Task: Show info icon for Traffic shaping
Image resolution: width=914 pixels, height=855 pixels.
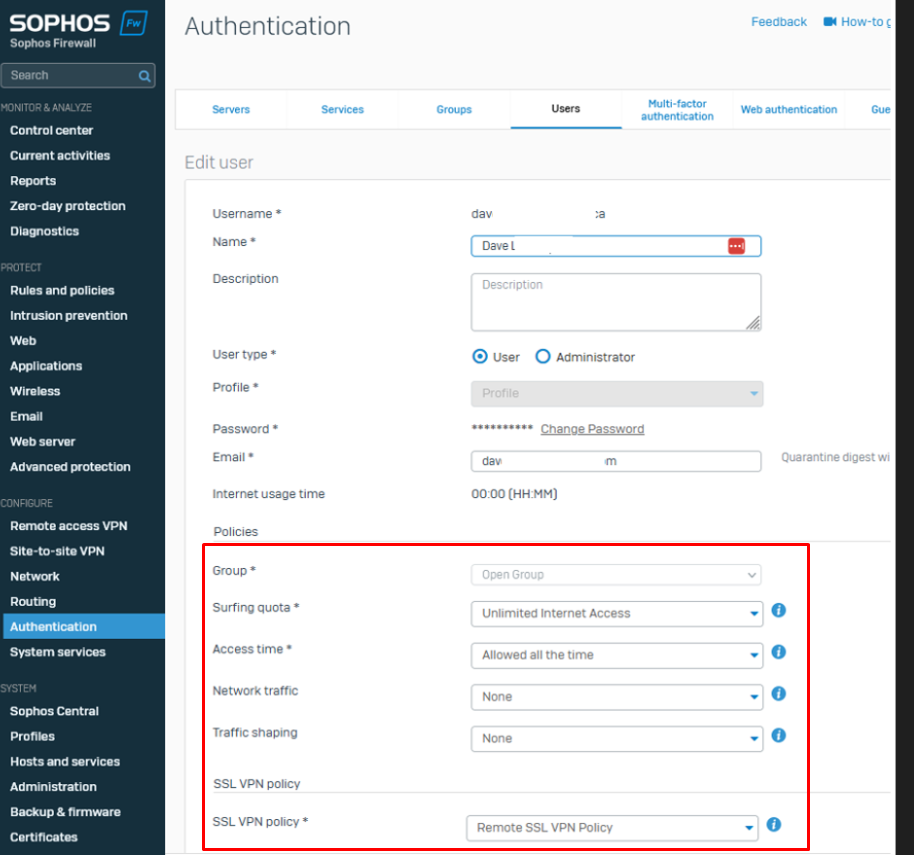Action: pos(778,736)
